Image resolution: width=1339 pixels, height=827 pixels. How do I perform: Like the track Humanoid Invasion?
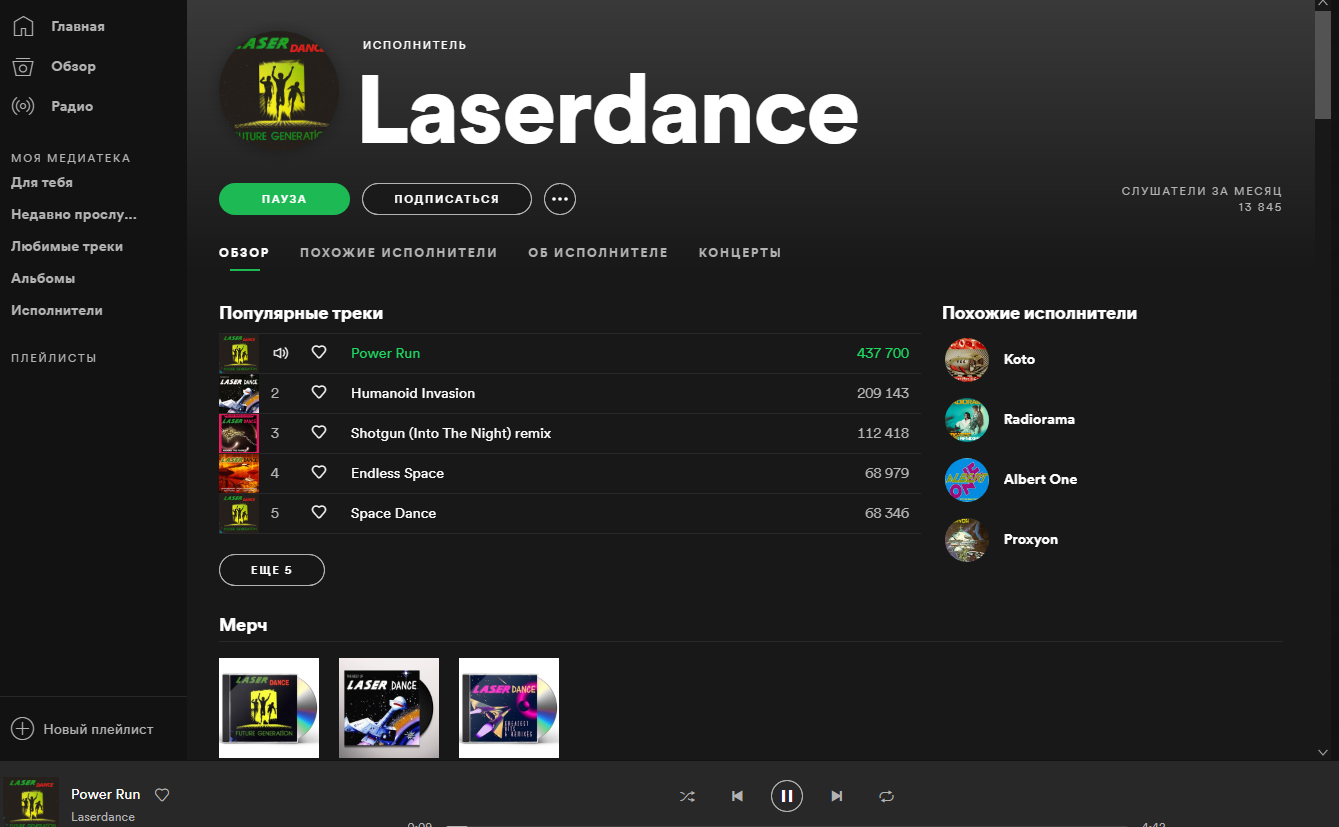pyautogui.click(x=319, y=393)
